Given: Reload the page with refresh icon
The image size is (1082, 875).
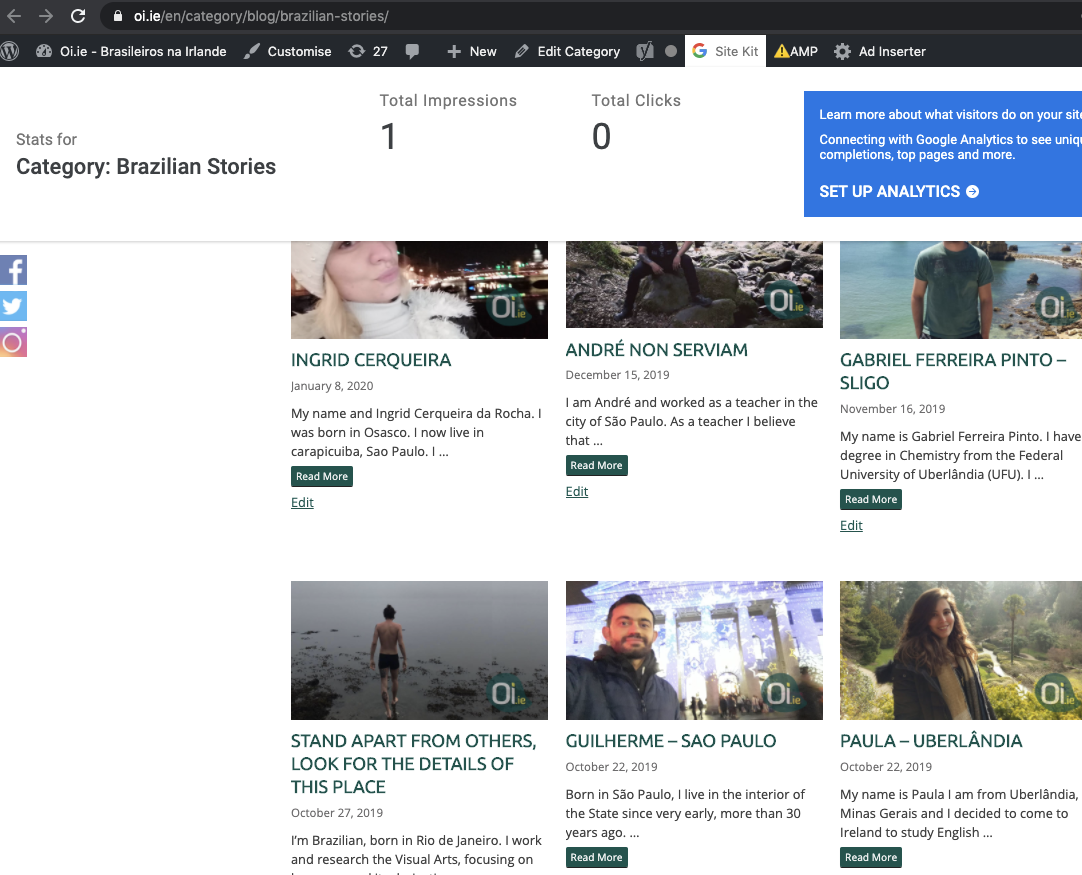Looking at the screenshot, I should point(78,16).
